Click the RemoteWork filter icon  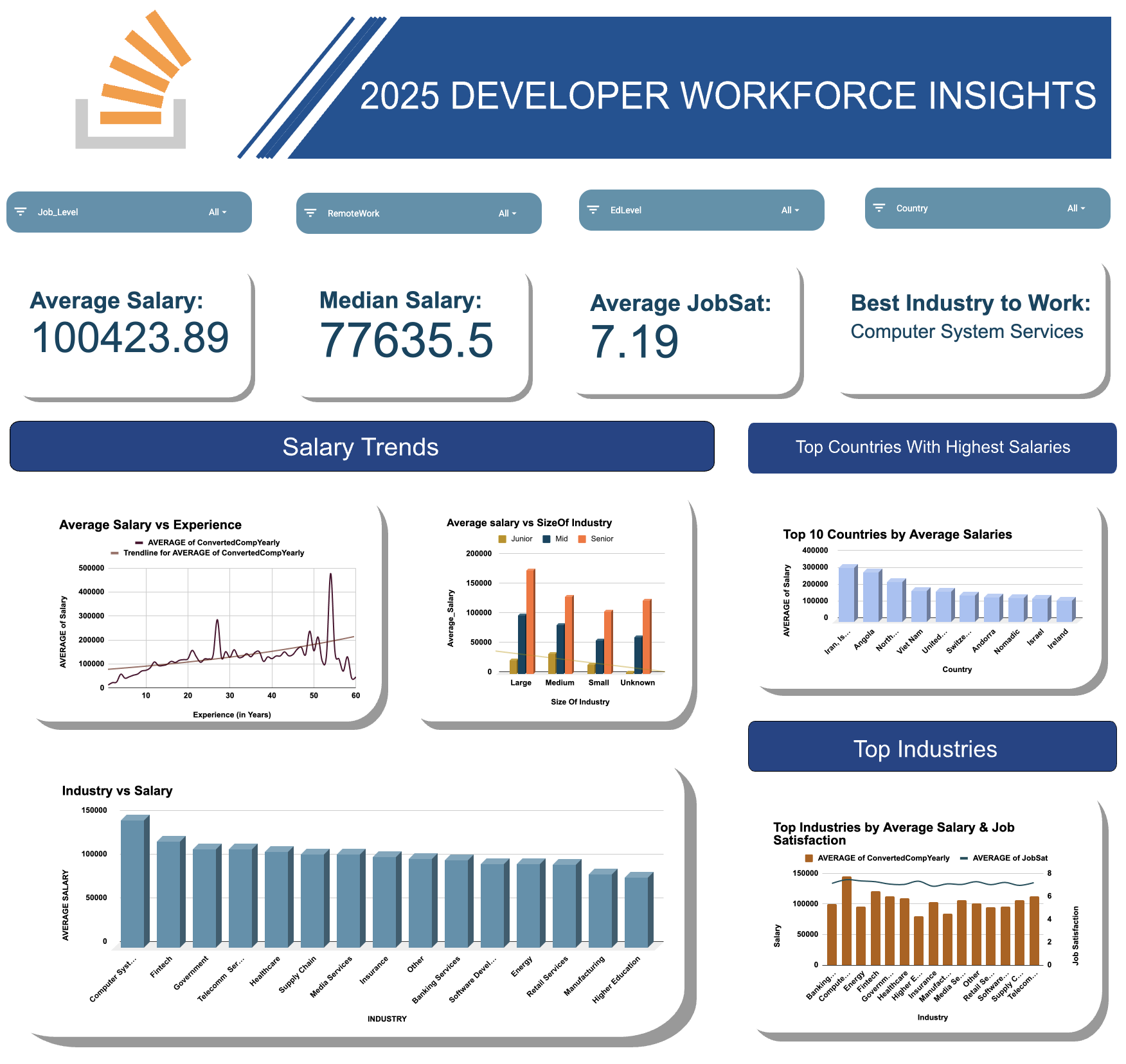point(310,213)
